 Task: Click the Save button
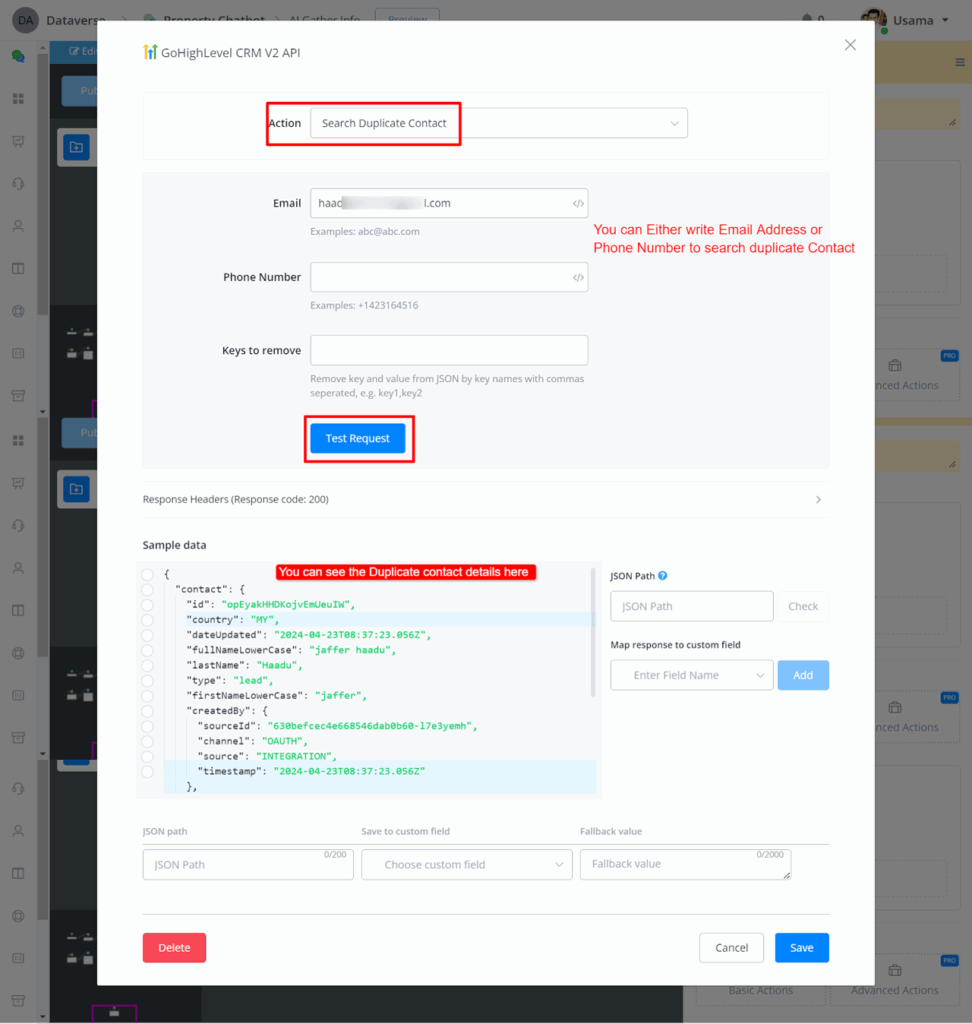[801, 948]
